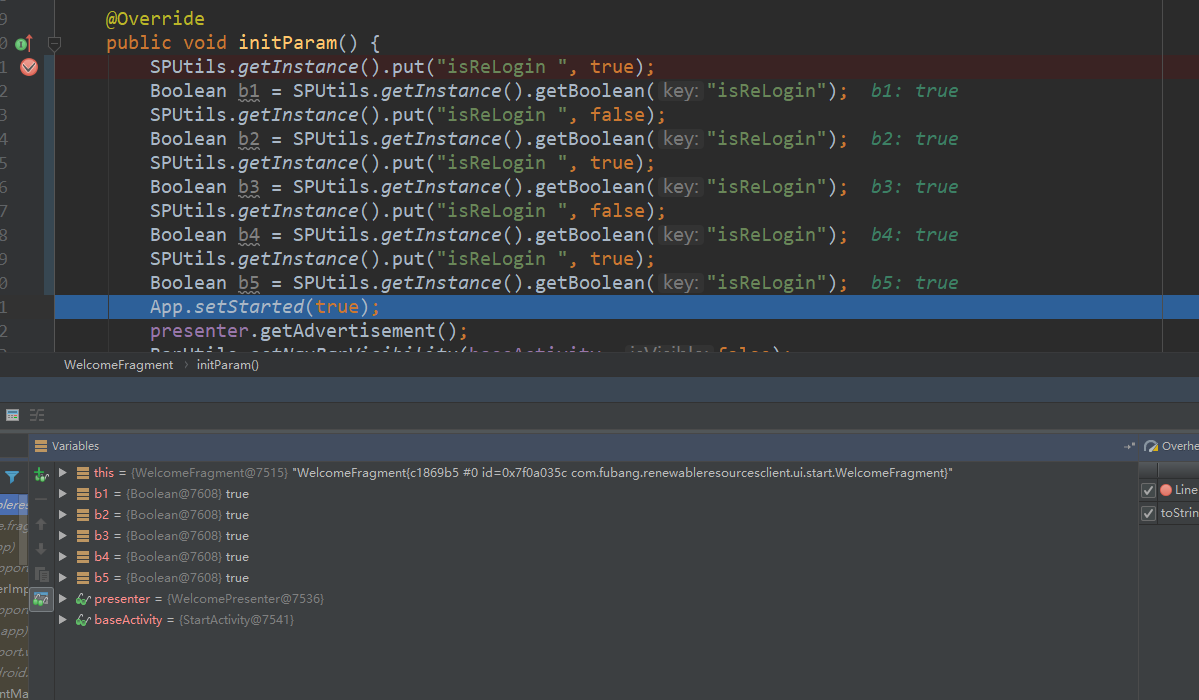Viewport: 1199px width, 700px height.
Task: Expand the presenter variable node
Action: pyautogui.click(x=61, y=598)
